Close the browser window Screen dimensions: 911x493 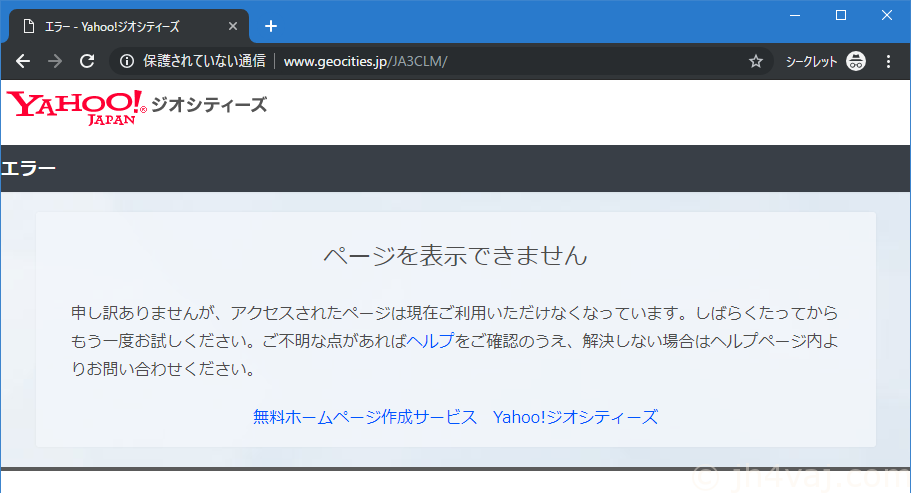(887, 15)
